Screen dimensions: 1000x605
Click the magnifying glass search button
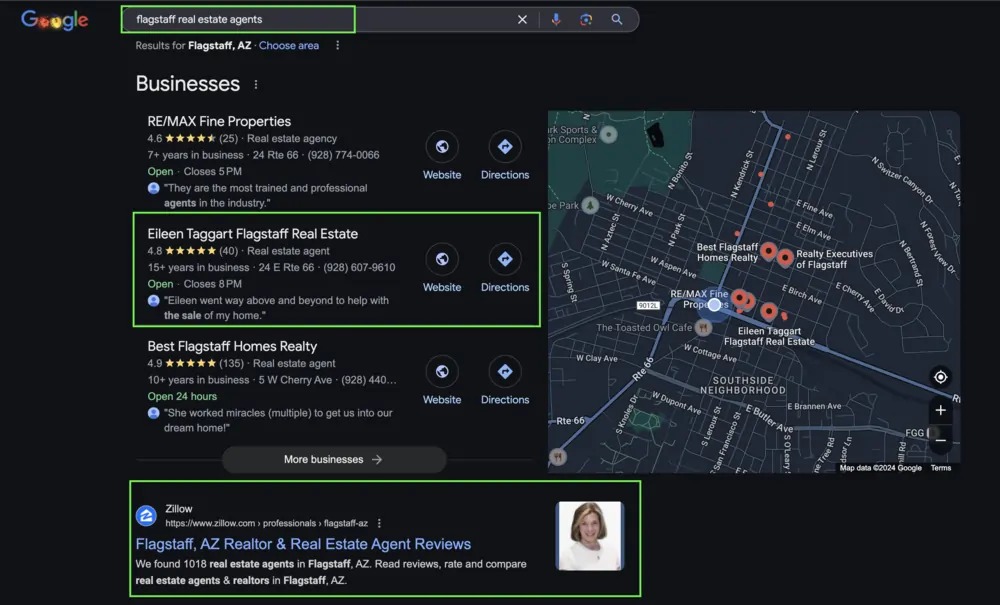point(617,19)
